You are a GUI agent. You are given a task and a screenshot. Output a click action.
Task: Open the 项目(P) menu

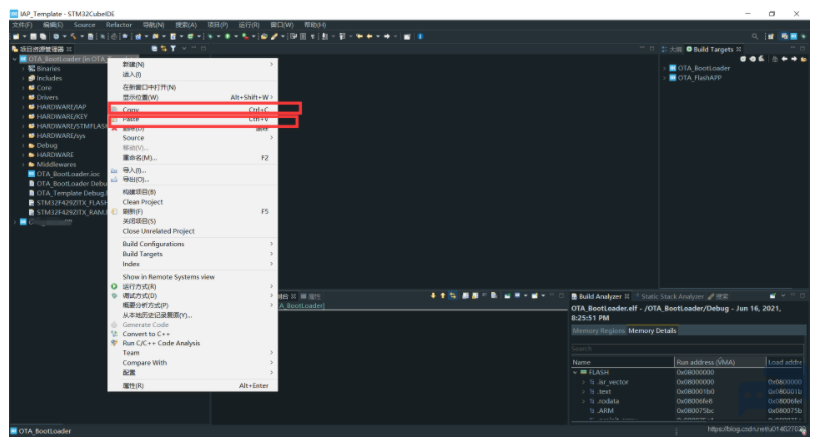[x=218, y=24]
